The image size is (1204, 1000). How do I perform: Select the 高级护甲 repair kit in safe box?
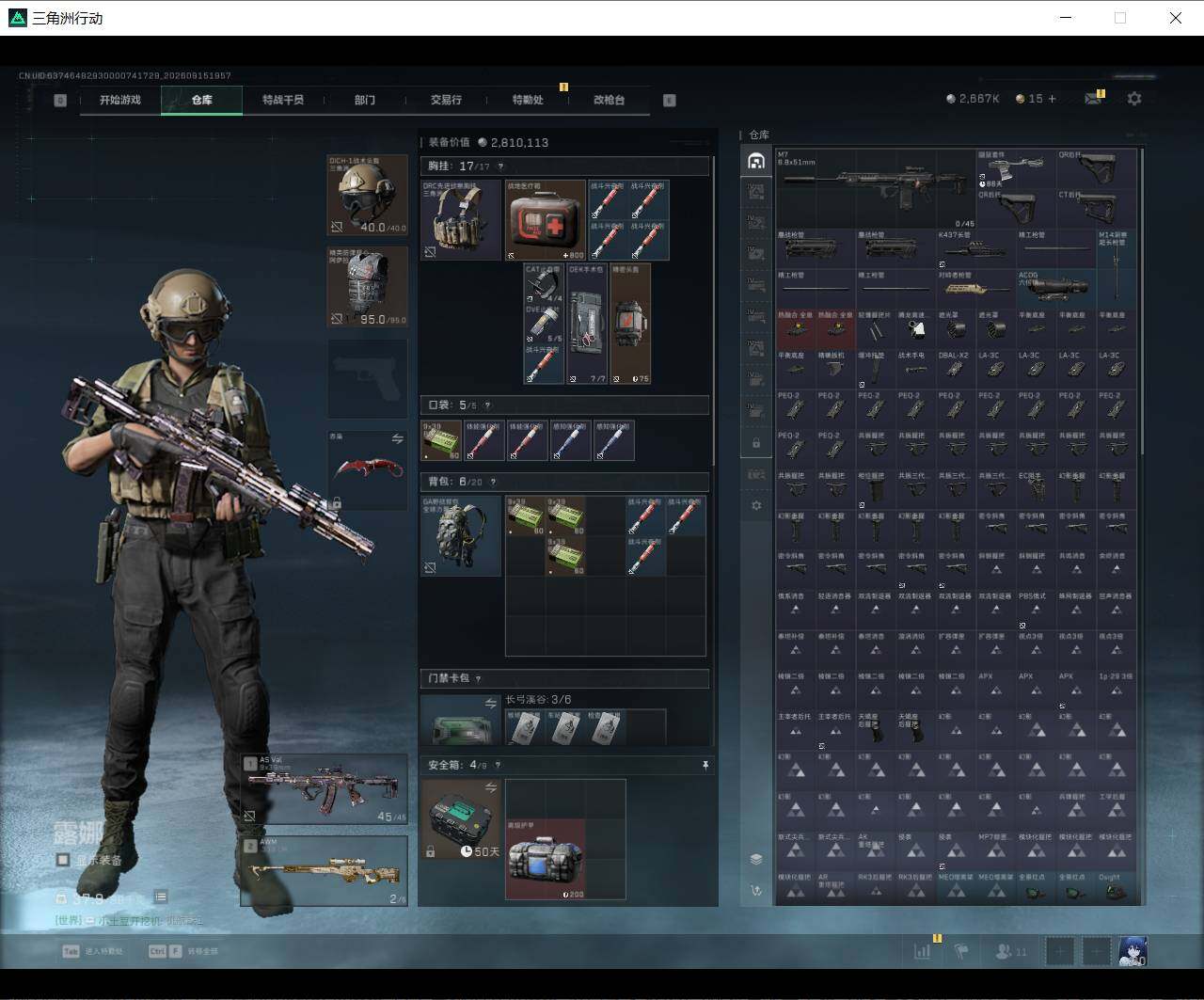tap(546, 859)
